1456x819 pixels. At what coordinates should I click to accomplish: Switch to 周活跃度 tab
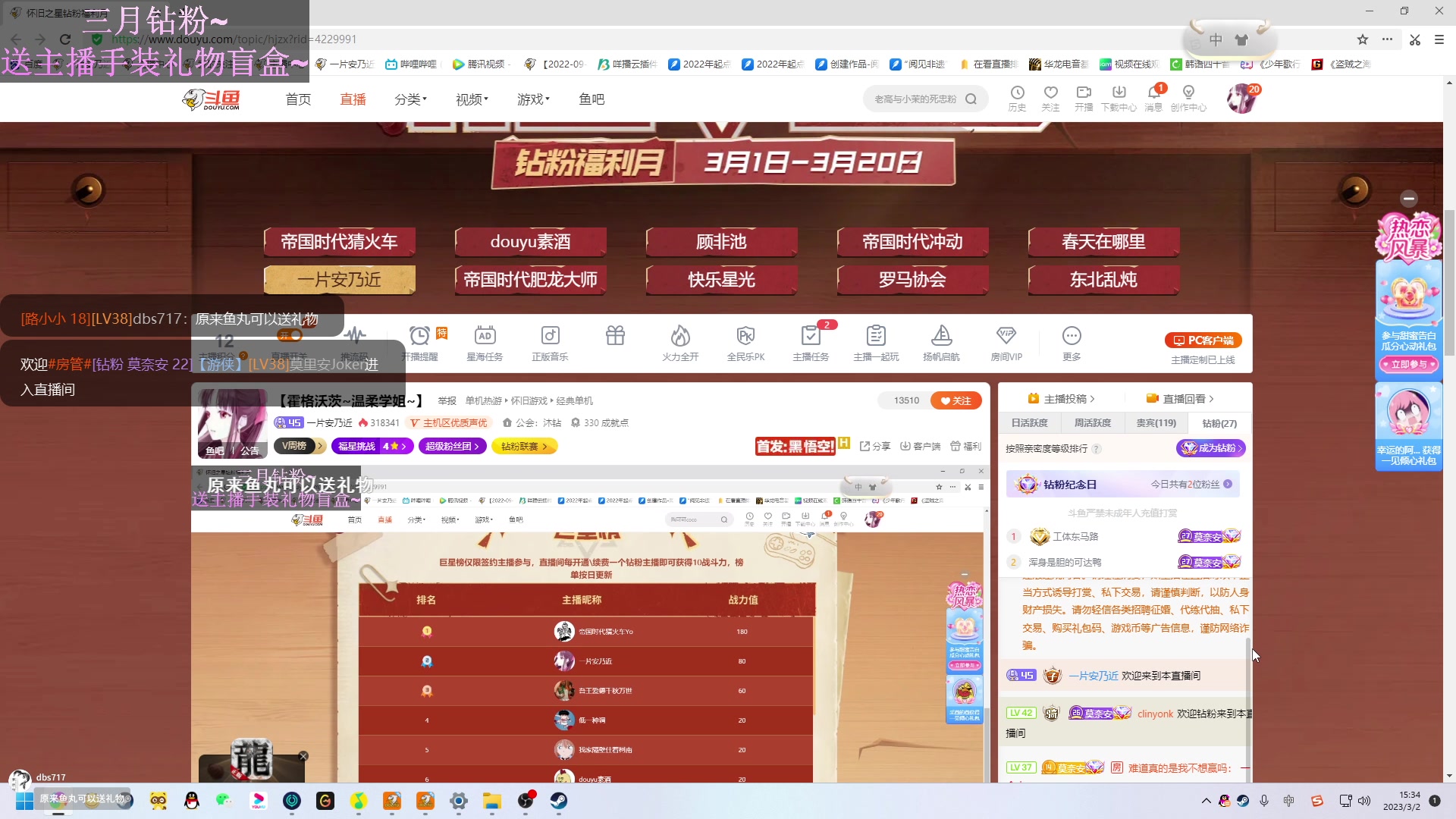(x=1092, y=423)
